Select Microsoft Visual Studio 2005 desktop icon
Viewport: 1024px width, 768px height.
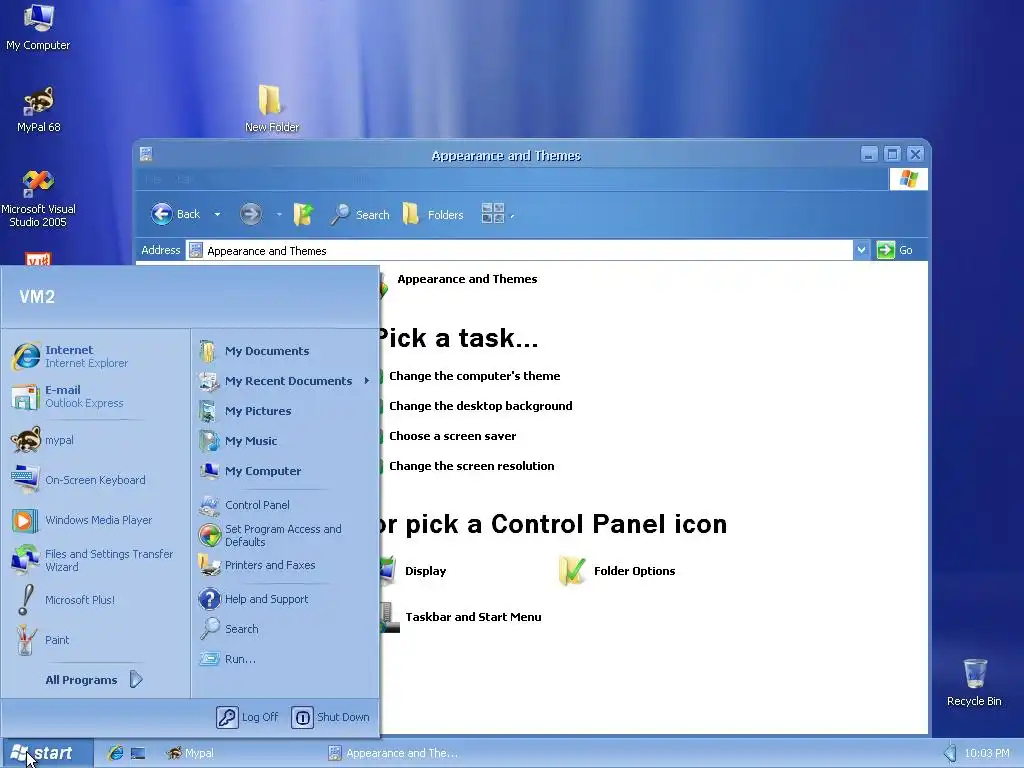click(39, 199)
